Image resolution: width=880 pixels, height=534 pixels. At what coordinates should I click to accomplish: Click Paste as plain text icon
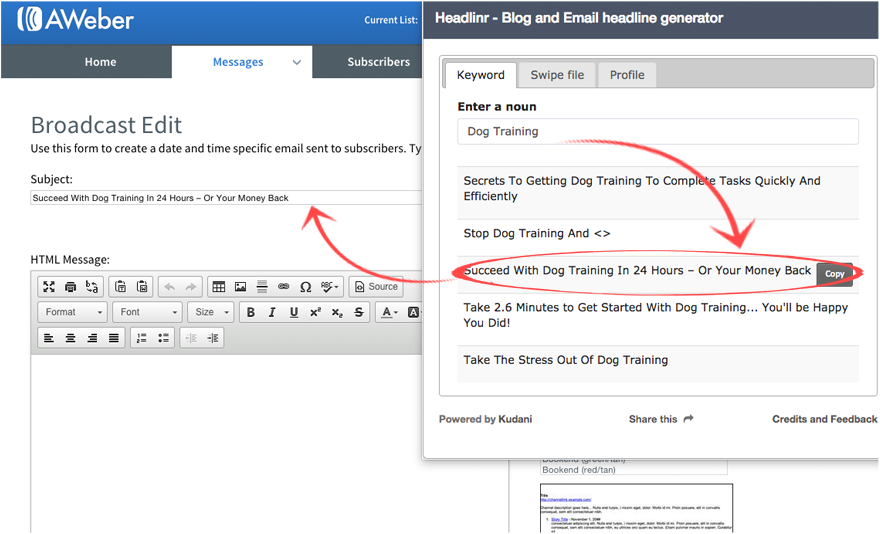click(121, 286)
